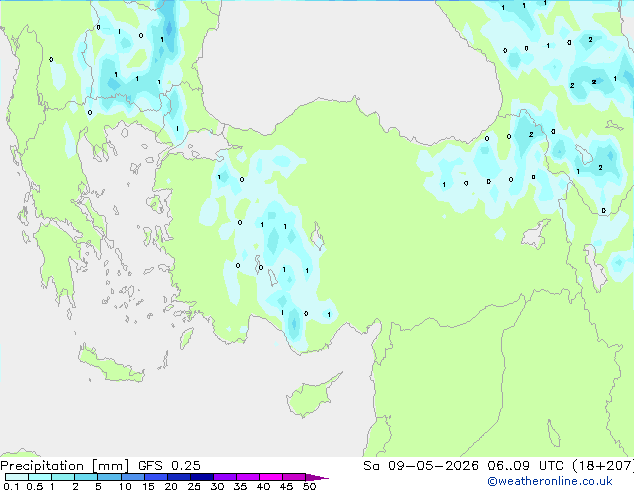The width and height of the screenshot is (634, 490).
Task: Click the 'GFS 0.25' model label
Action: (x=169, y=466)
